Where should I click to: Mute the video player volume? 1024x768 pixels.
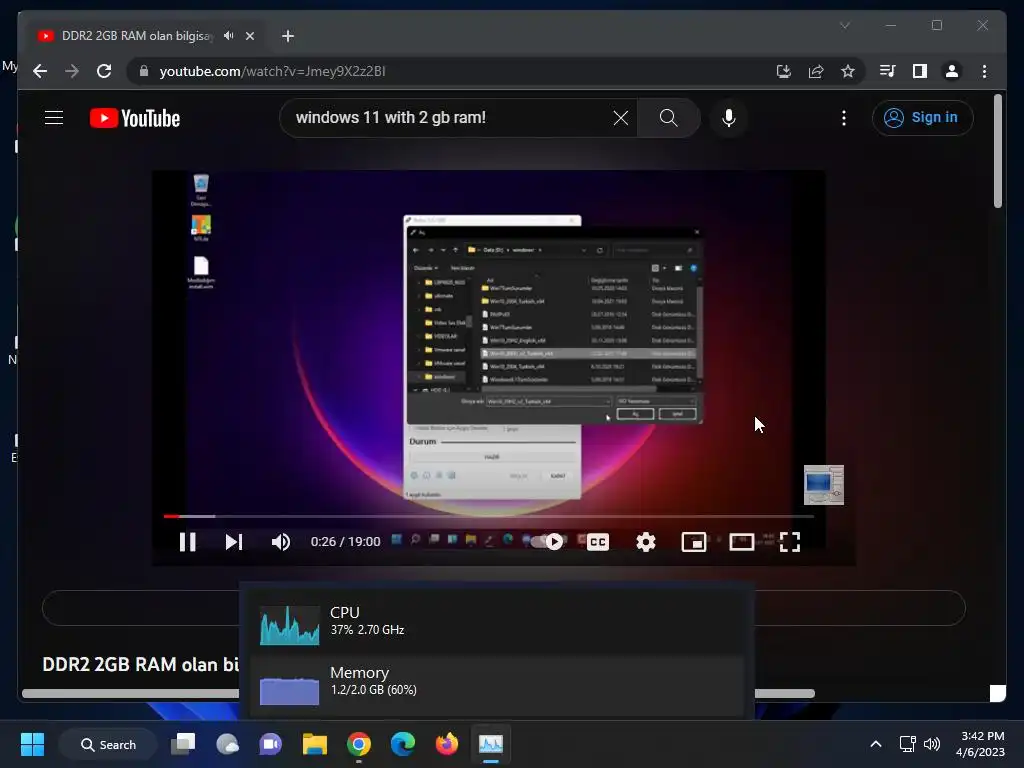(281, 541)
